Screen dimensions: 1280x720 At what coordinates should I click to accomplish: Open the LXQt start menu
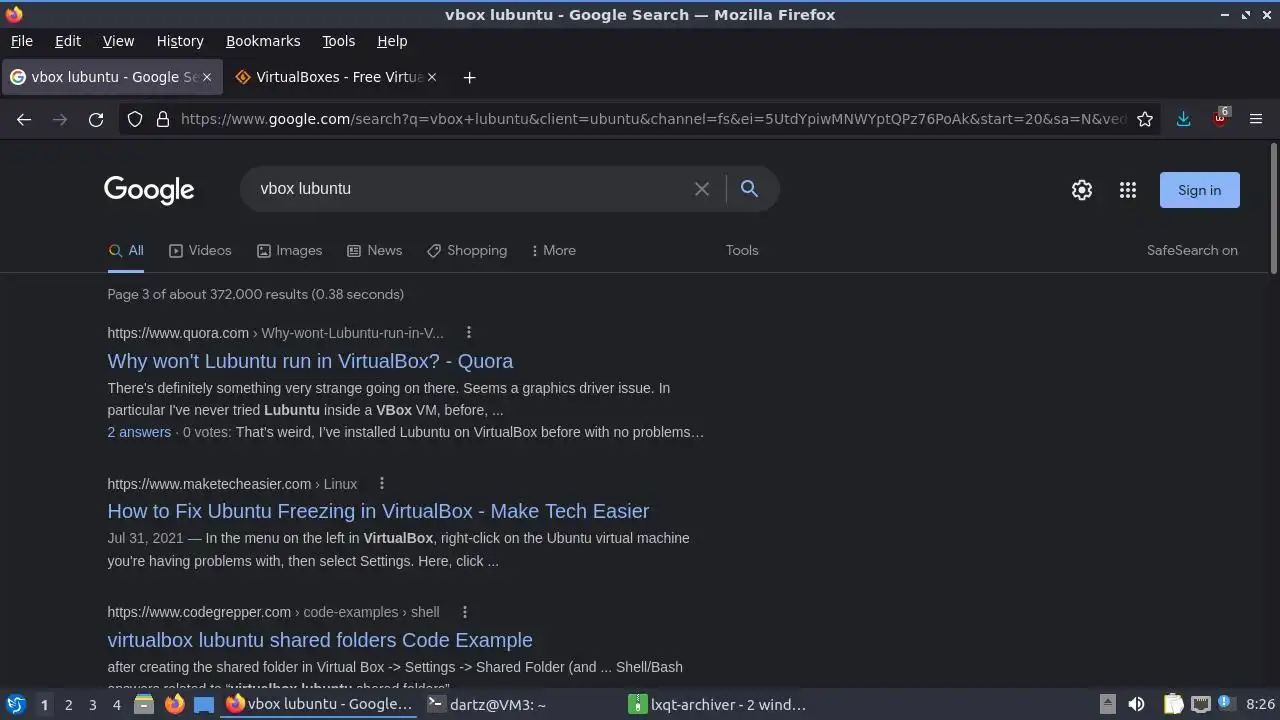tap(15, 704)
